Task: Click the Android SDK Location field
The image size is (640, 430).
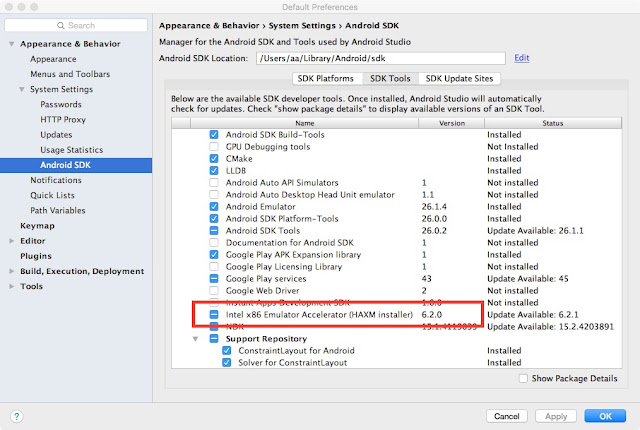Action: [381, 58]
